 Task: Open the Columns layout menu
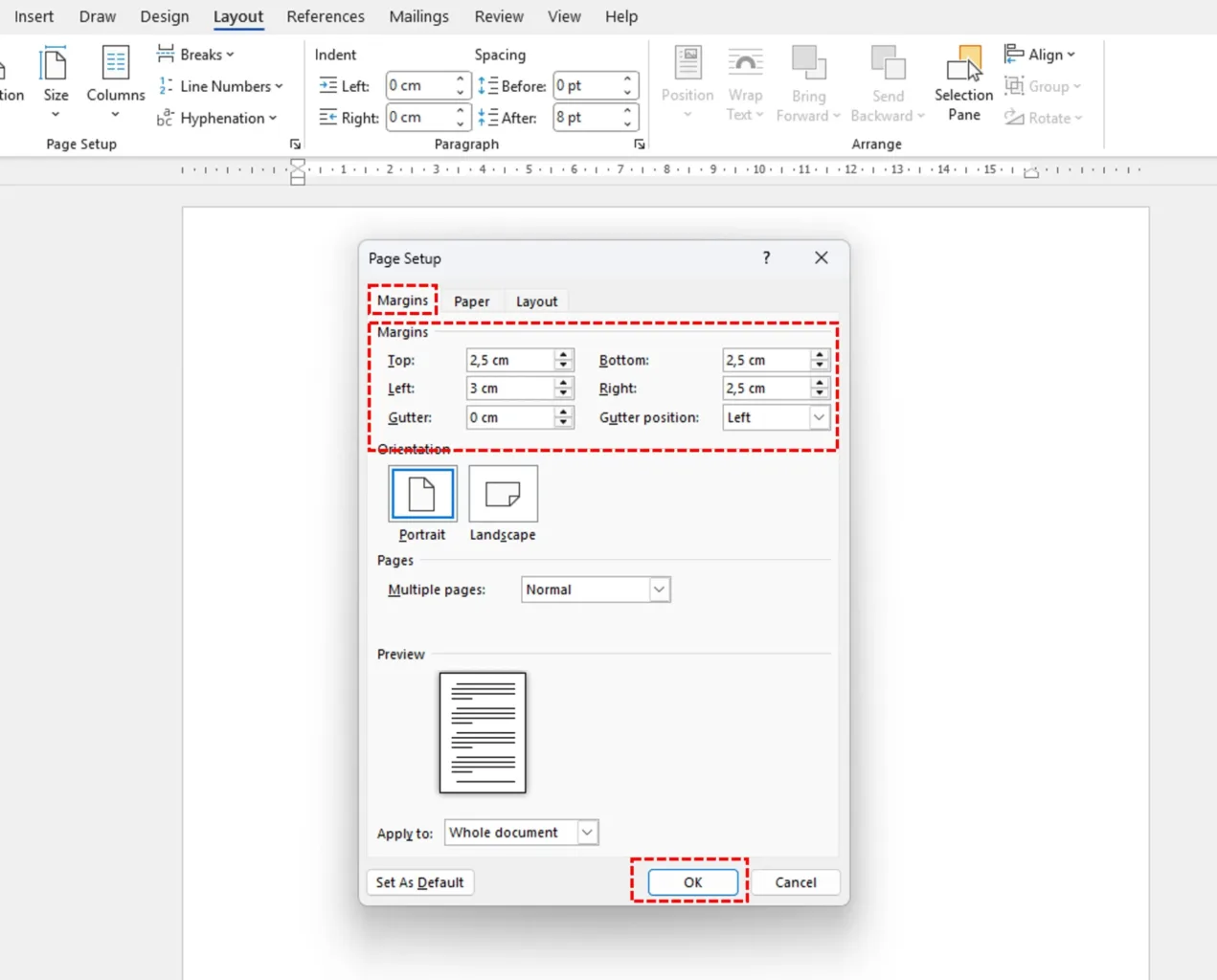115,81
